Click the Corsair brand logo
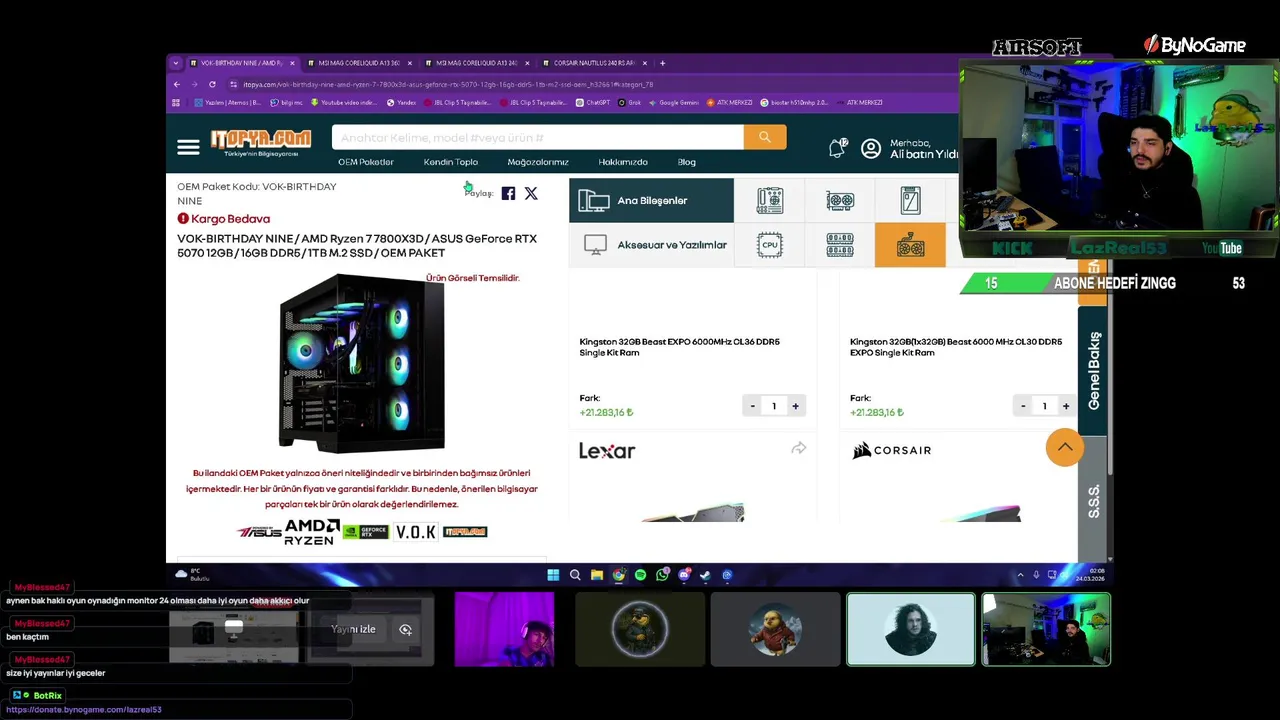 tap(891, 450)
